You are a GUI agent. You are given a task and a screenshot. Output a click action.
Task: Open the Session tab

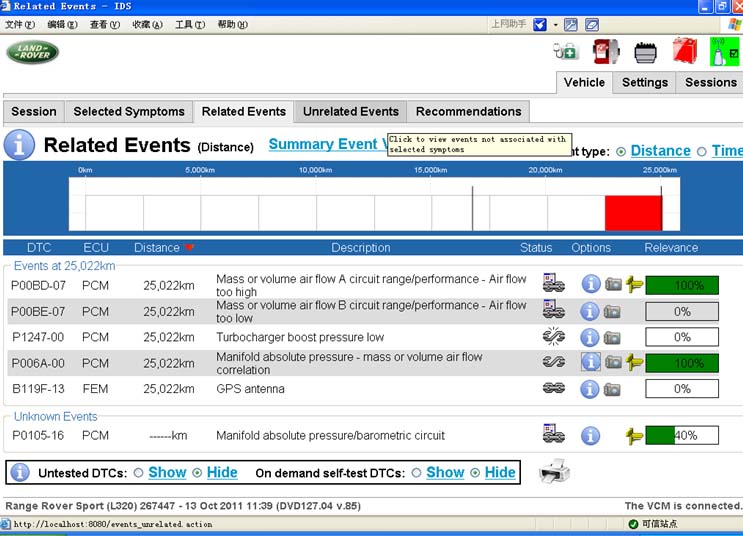[x=34, y=112]
